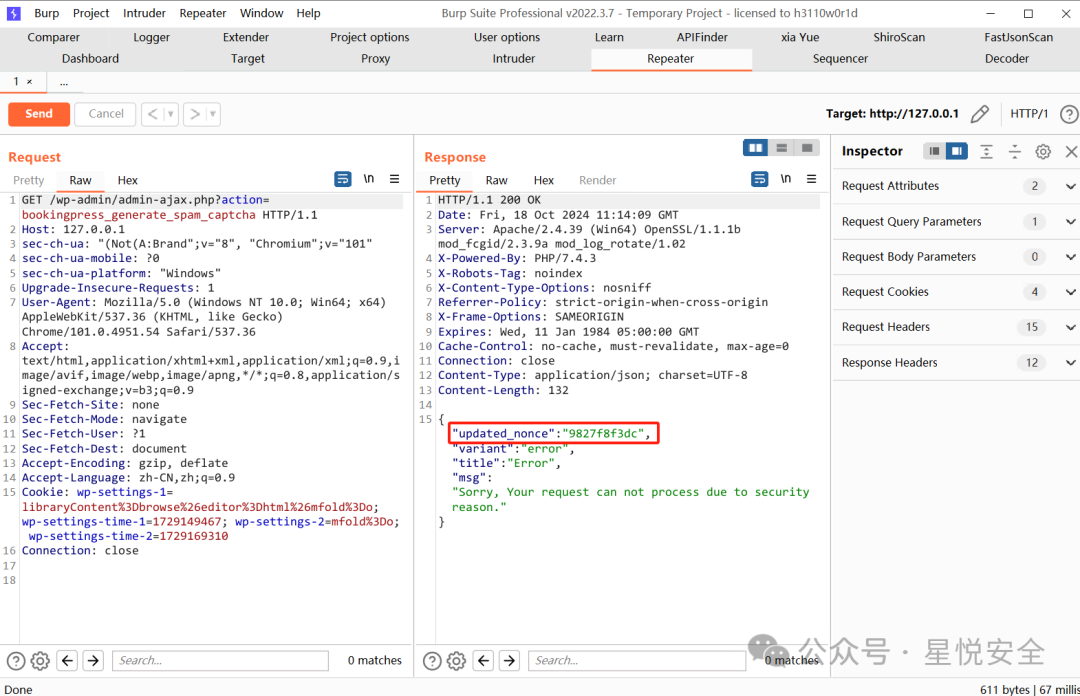
Task: Open the ShiroScan extension tab
Action: pos(899,37)
